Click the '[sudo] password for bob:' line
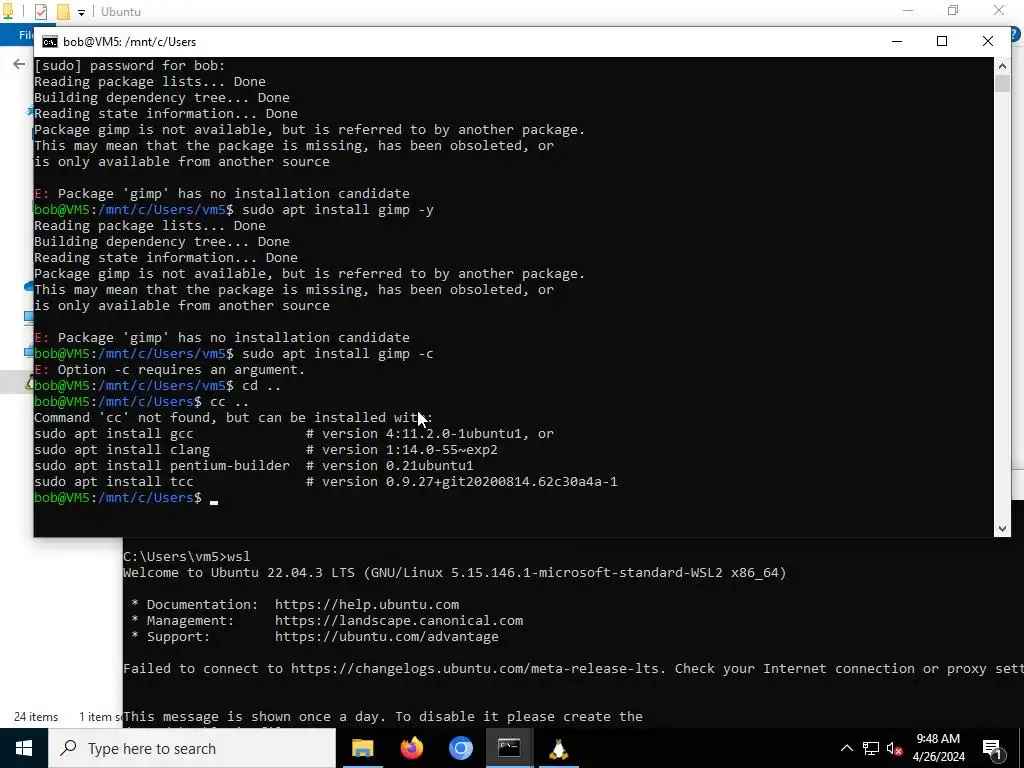This screenshot has height=768, width=1024. coord(129,65)
